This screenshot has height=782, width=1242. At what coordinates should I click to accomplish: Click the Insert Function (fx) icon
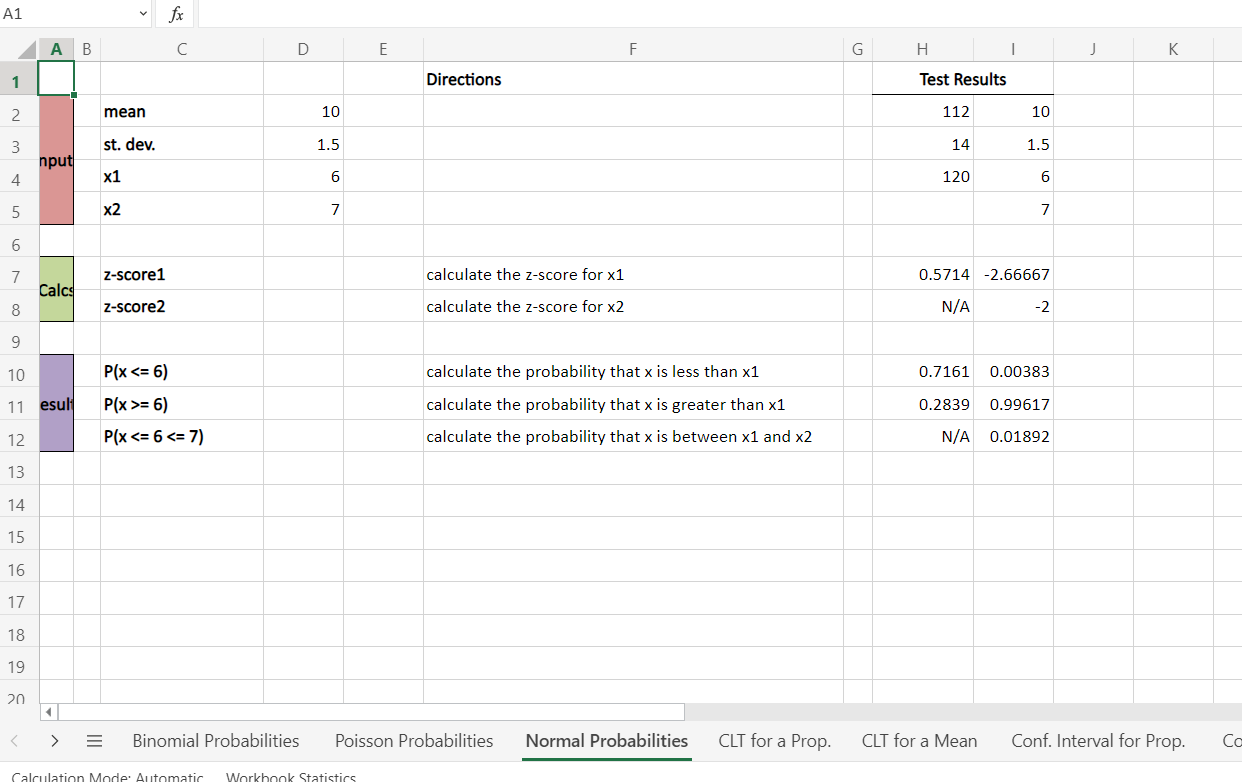coord(176,14)
